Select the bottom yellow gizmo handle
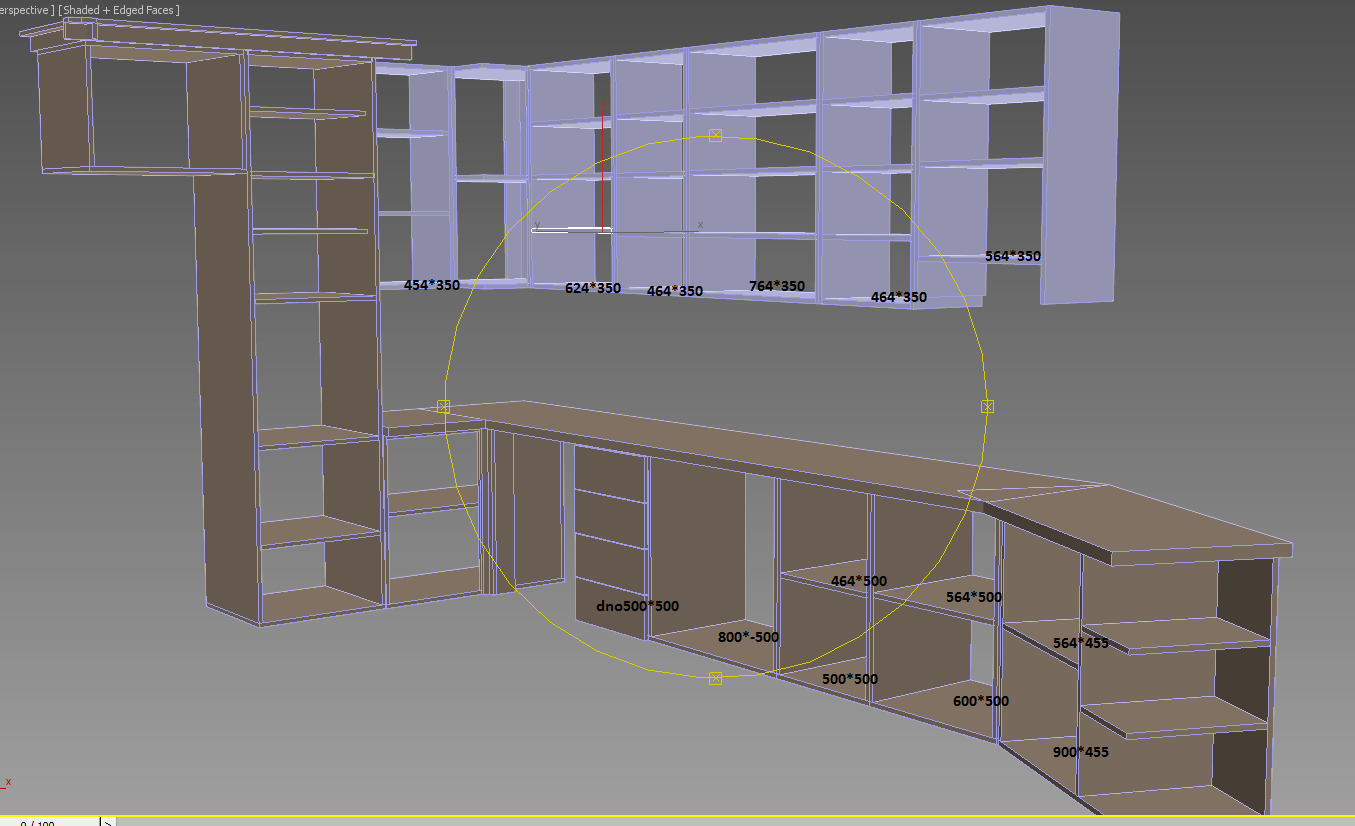This screenshot has height=826, width=1355. click(x=715, y=678)
